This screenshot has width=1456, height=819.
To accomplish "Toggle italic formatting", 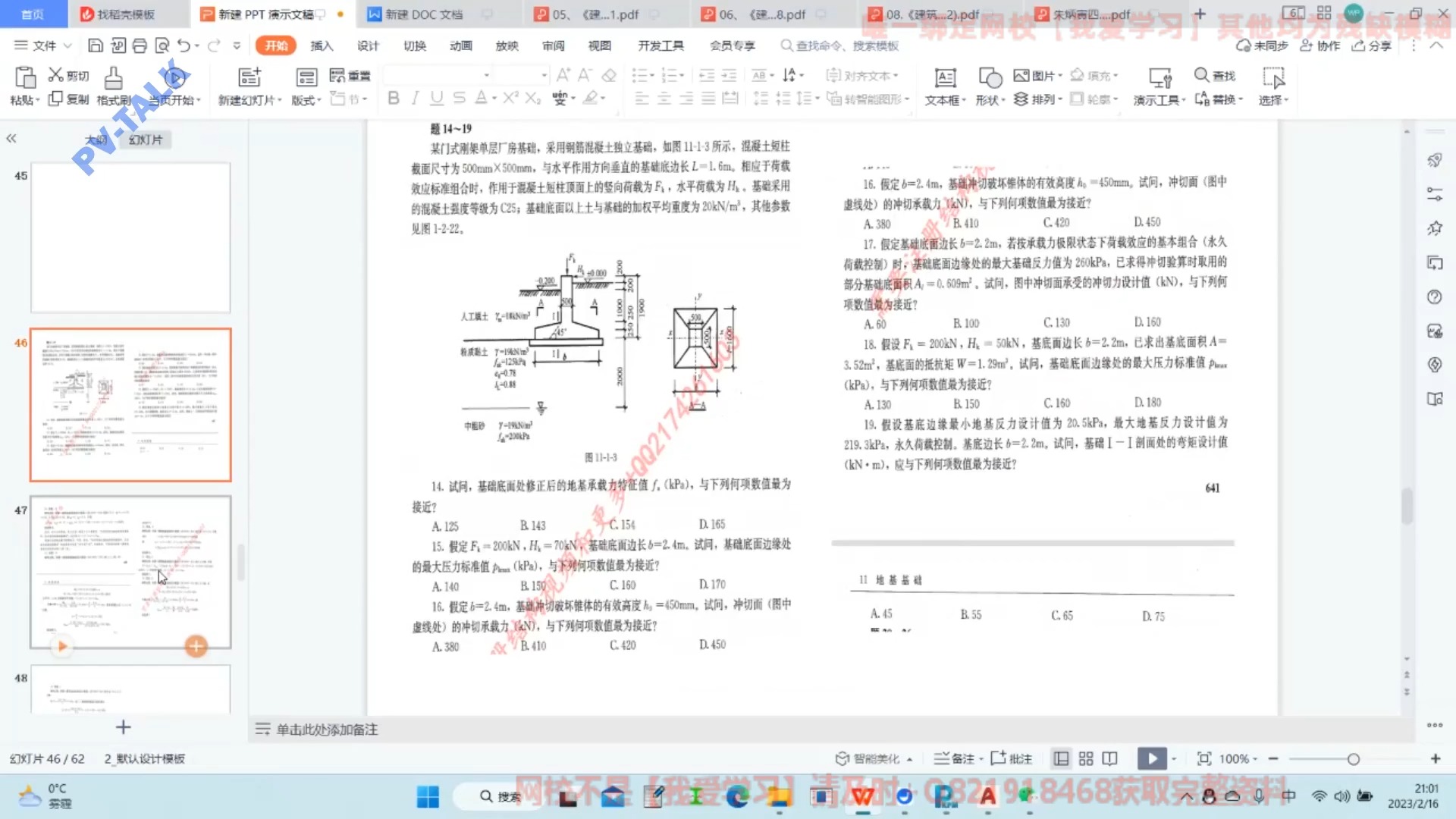I will [414, 99].
